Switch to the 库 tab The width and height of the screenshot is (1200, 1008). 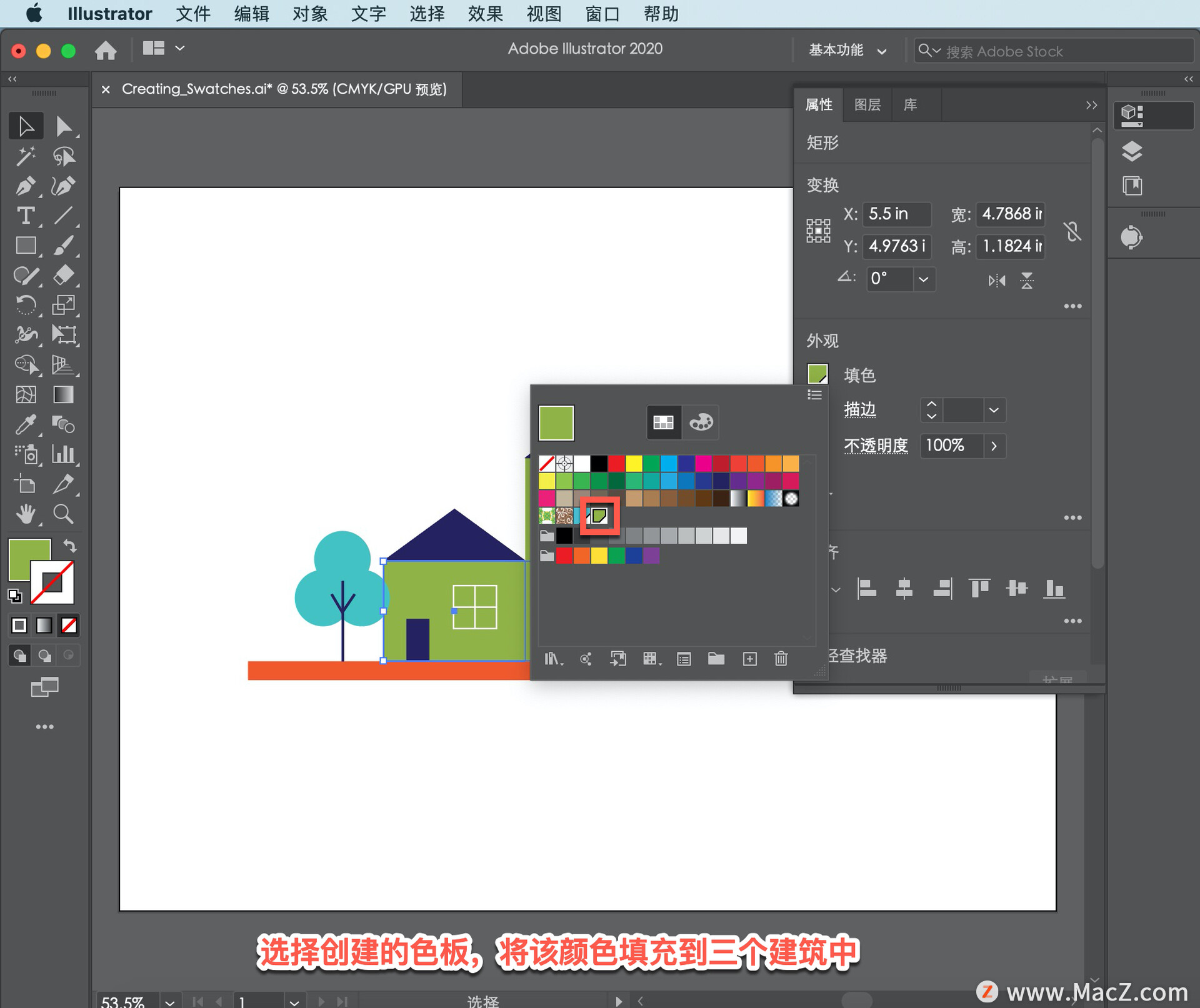911,105
